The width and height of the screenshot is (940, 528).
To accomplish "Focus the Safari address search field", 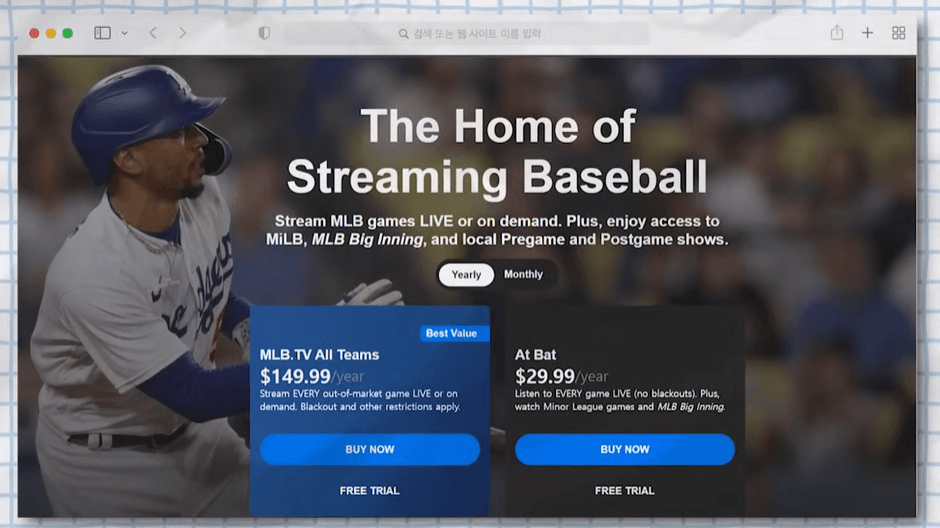I will pyautogui.click(x=466, y=34).
